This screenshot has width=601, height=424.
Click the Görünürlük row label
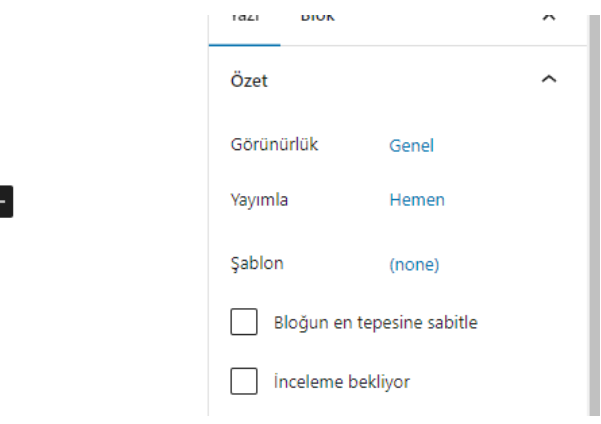274,145
